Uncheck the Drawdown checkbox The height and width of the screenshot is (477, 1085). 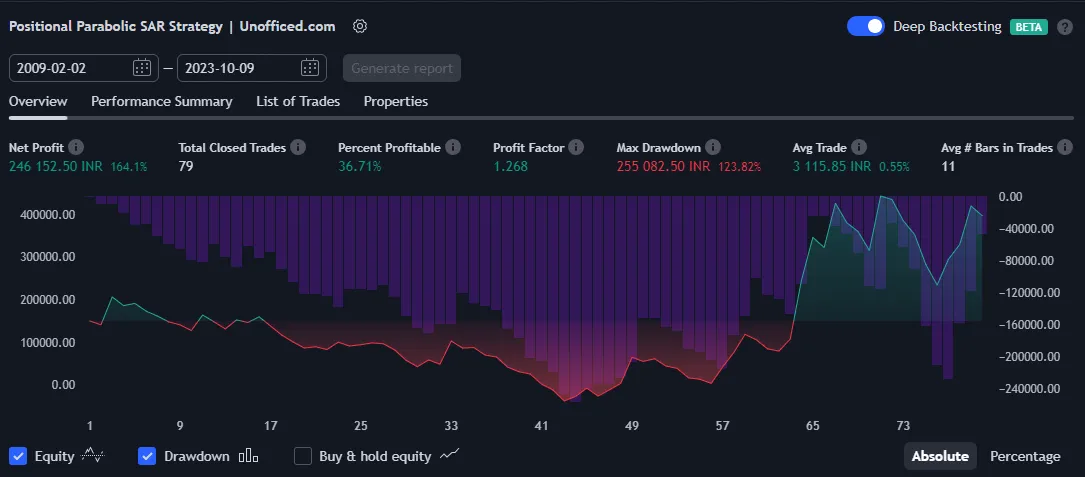[147, 456]
